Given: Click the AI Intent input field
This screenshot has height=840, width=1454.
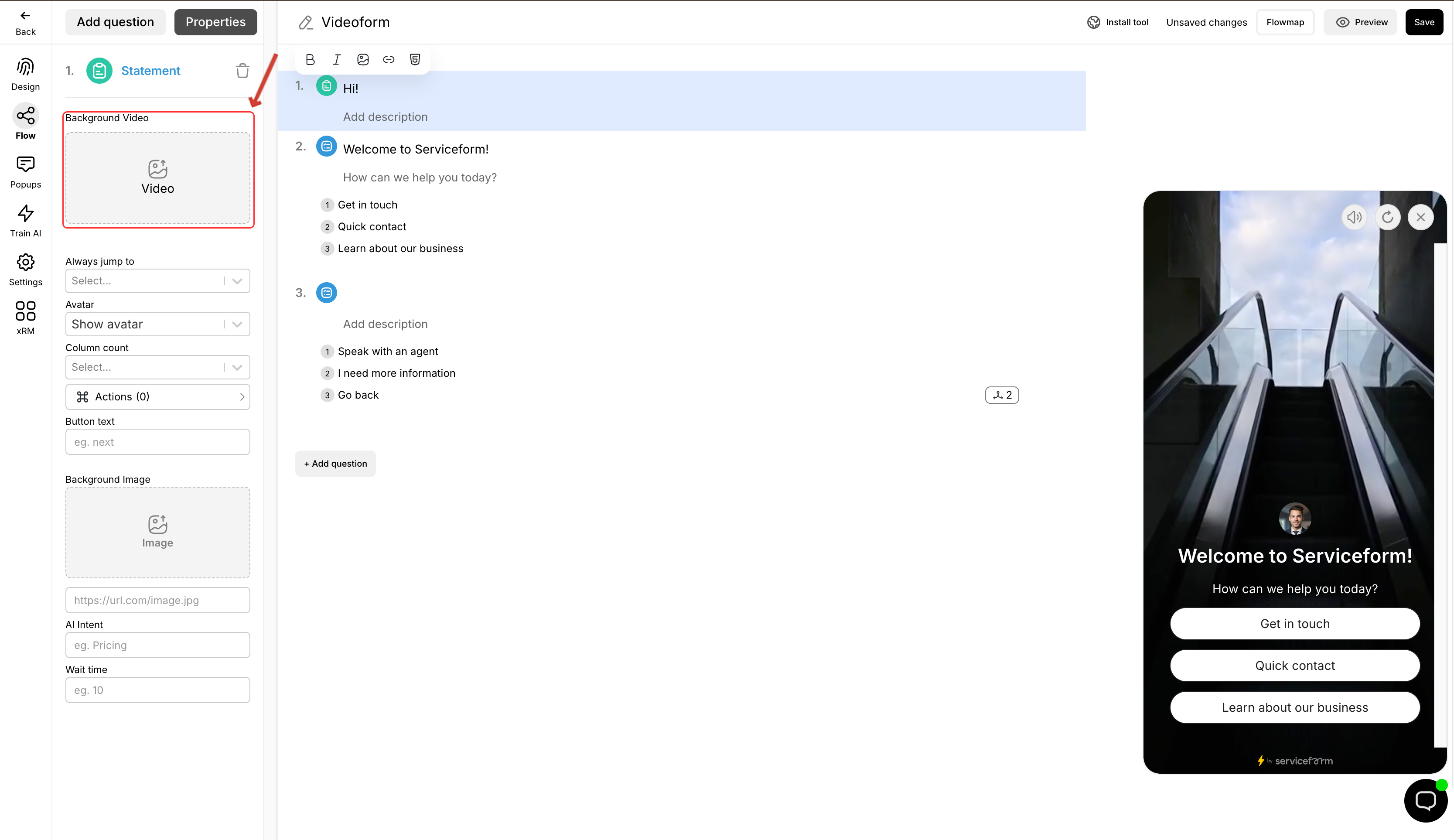Looking at the screenshot, I should [157, 645].
